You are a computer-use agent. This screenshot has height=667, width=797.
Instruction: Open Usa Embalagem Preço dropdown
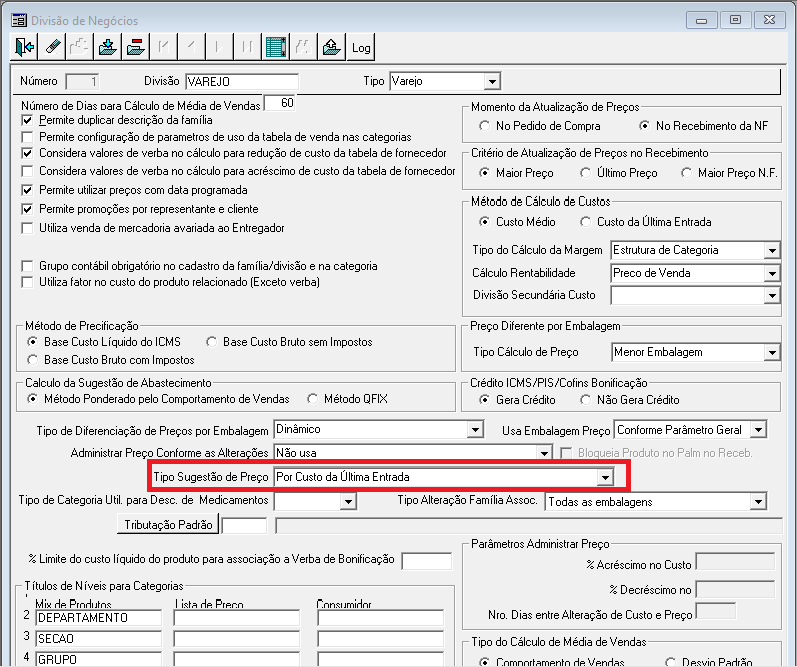[x=758, y=430]
